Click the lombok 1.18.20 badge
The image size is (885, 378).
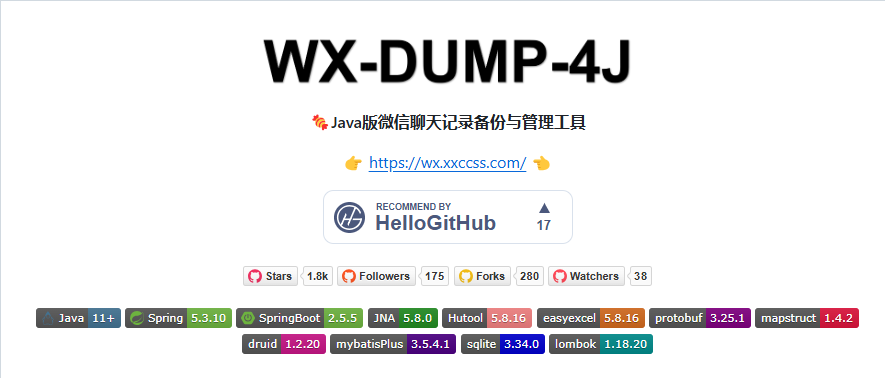[601, 344]
